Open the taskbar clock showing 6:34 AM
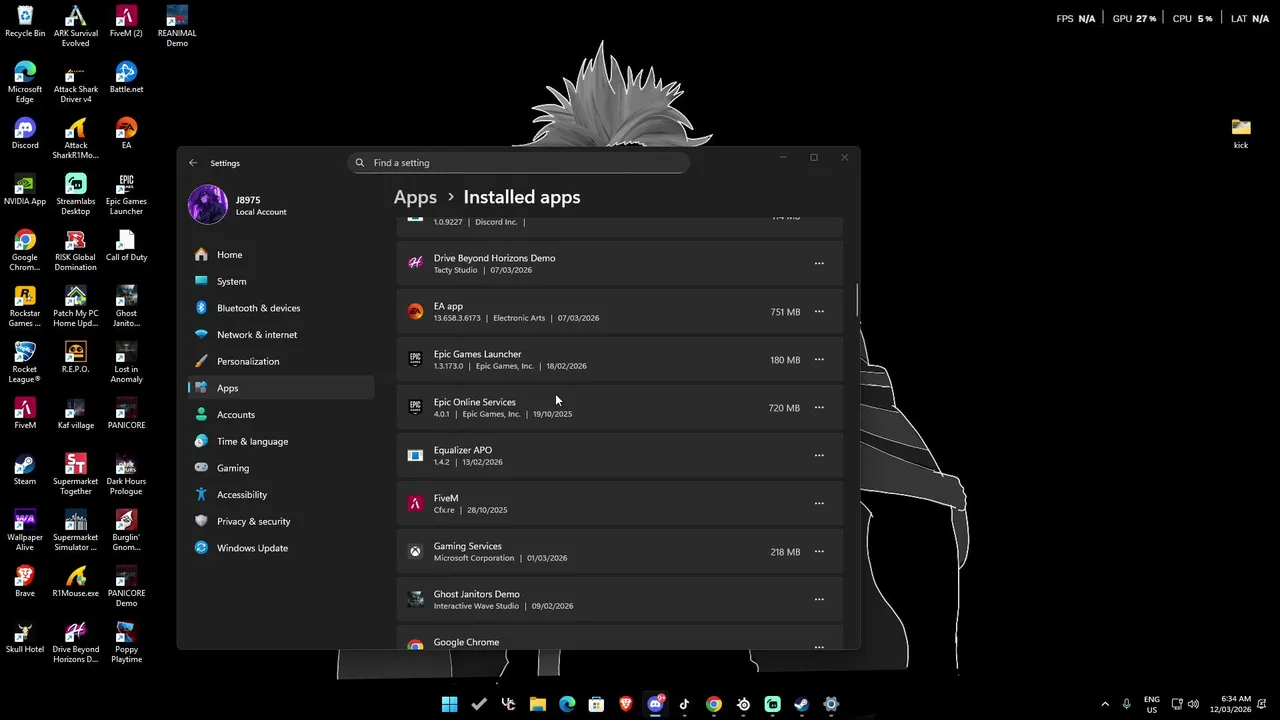1280x720 pixels. [1231, 704]
